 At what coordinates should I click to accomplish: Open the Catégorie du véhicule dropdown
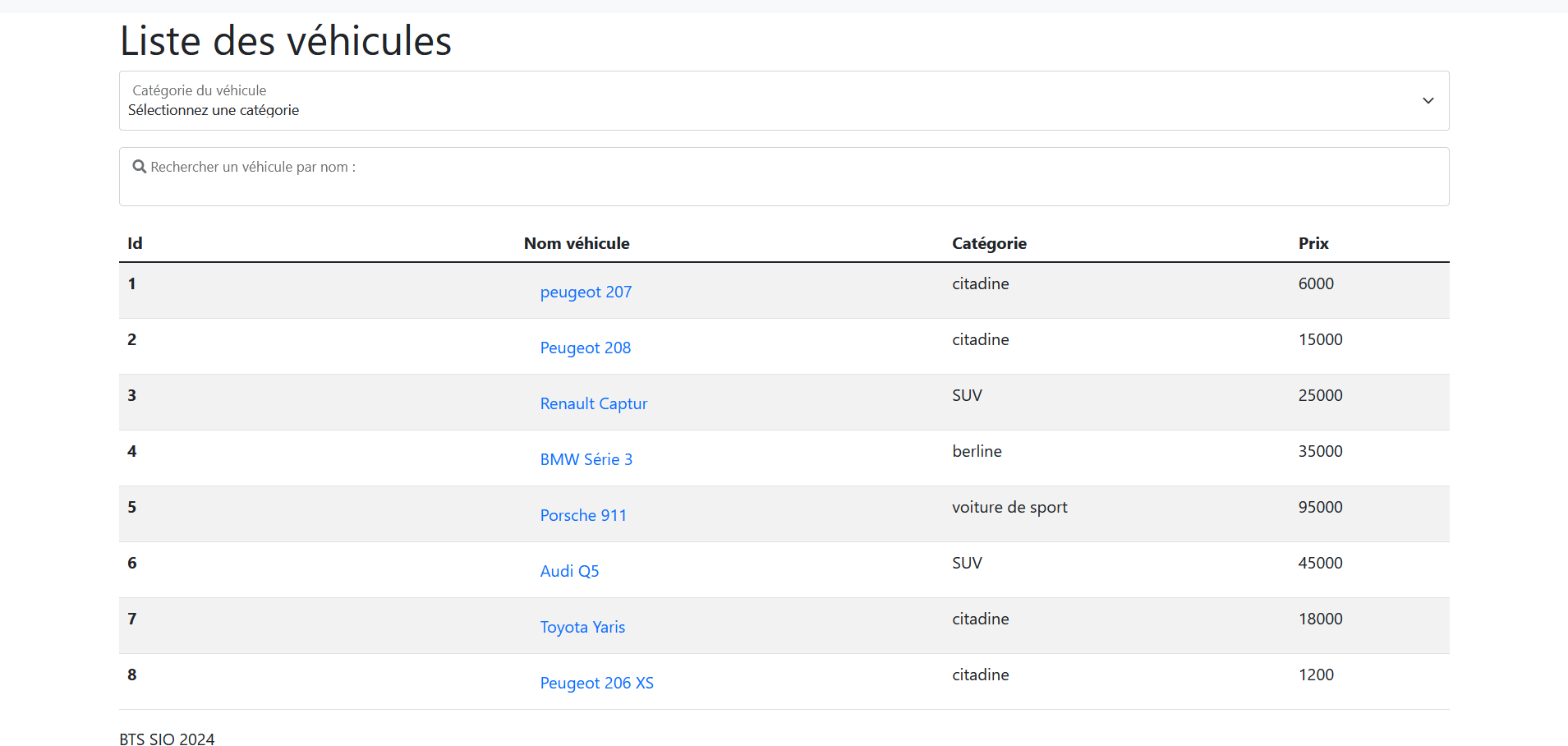click(x=784, y=100)
